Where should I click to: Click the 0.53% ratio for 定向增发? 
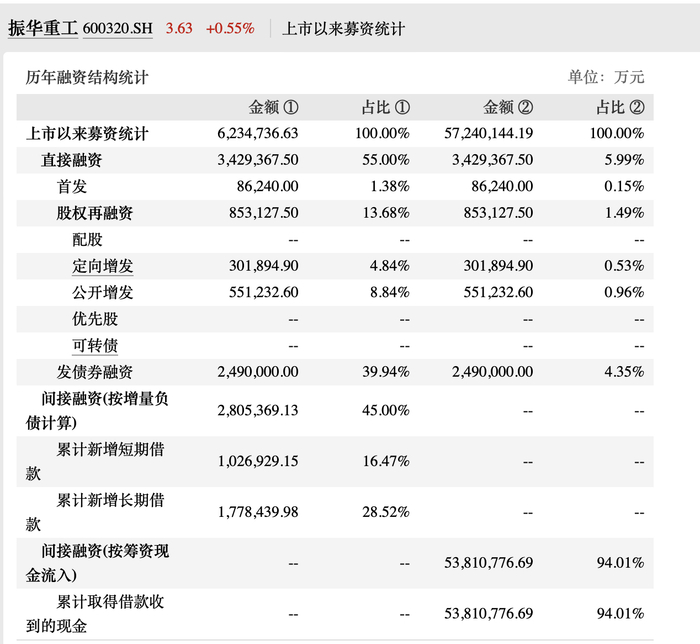(624, 266)
